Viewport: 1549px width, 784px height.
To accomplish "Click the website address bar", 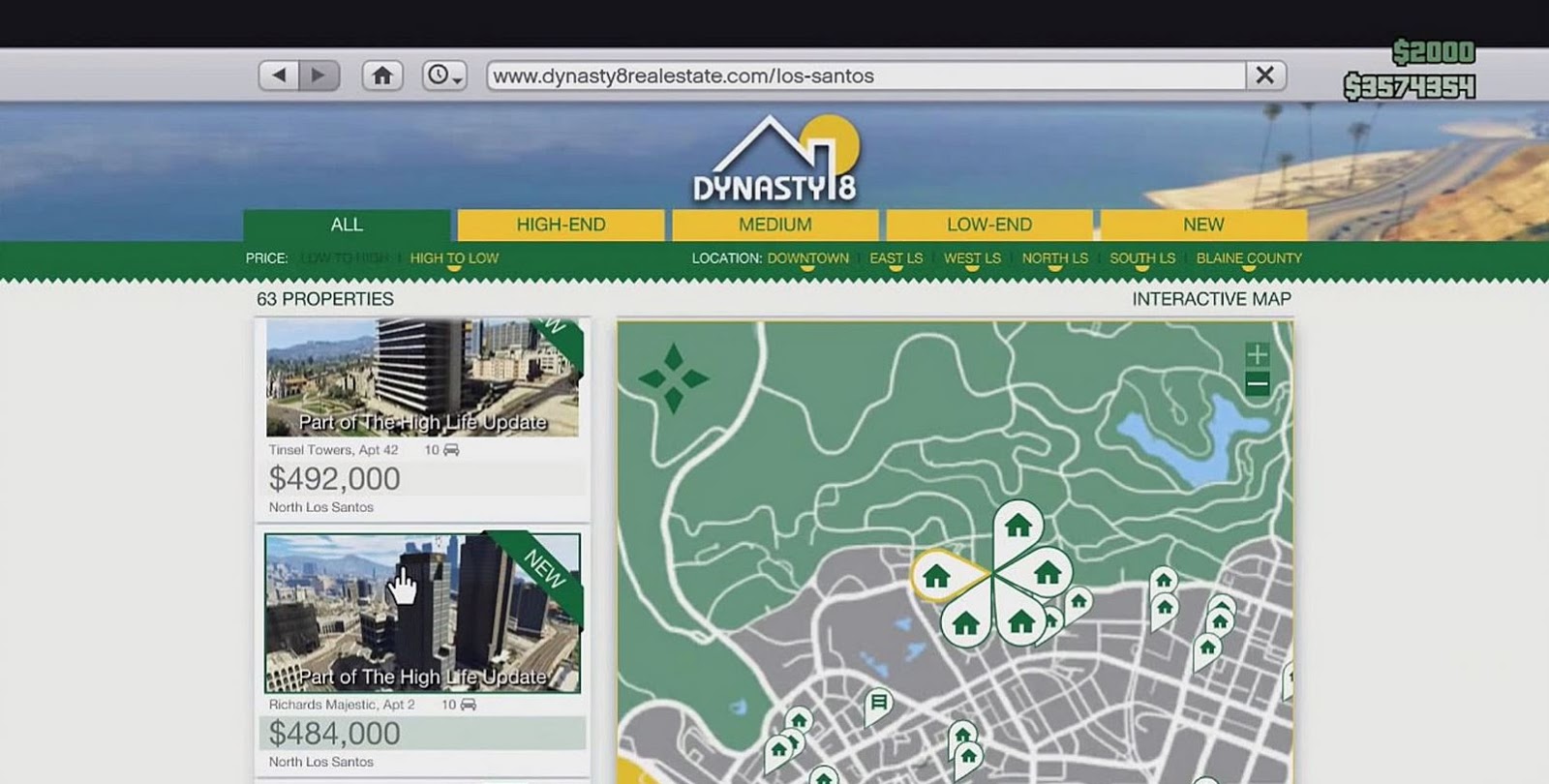I will [866, 75].
